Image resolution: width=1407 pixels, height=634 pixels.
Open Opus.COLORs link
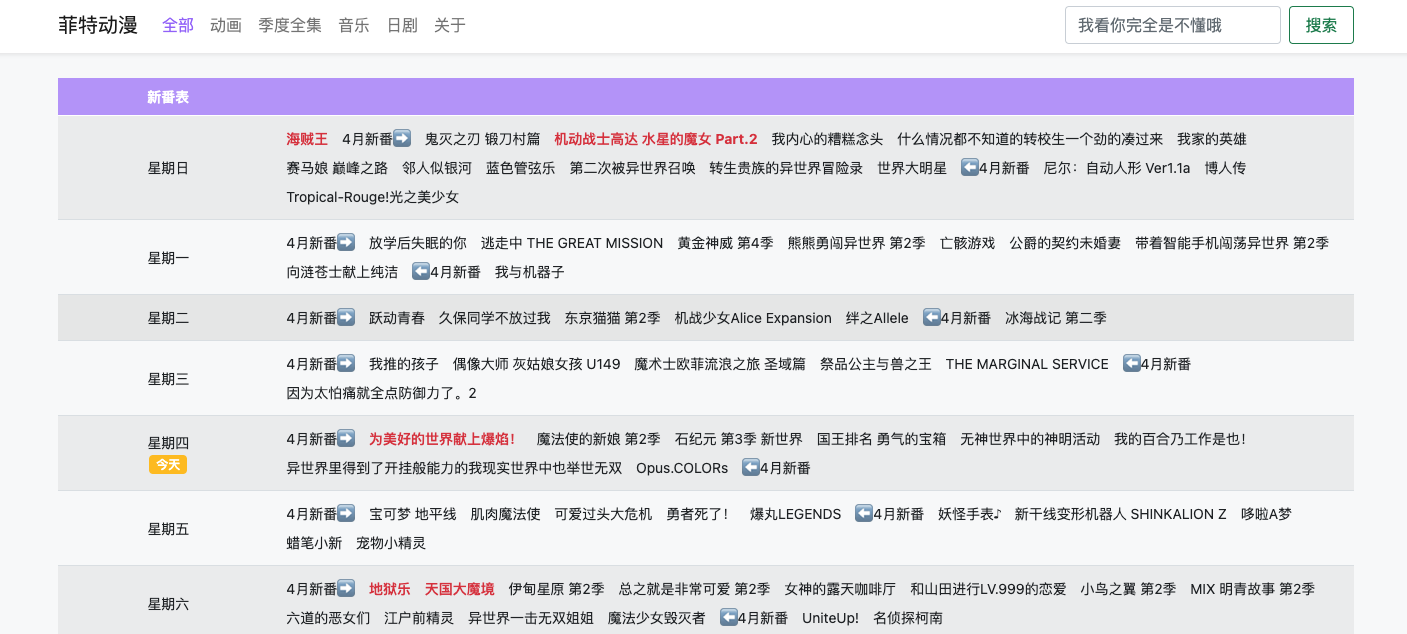point(682,468)
